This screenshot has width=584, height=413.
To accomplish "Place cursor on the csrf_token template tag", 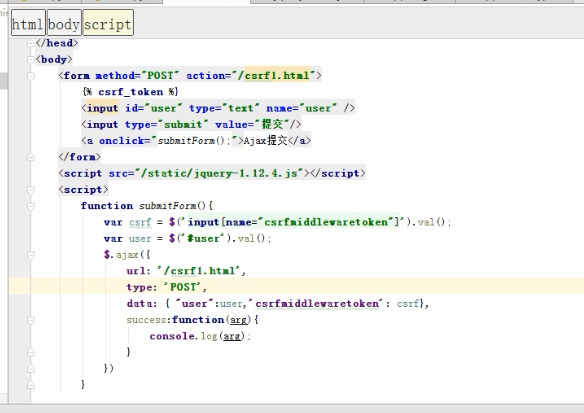I will [130, 92].
